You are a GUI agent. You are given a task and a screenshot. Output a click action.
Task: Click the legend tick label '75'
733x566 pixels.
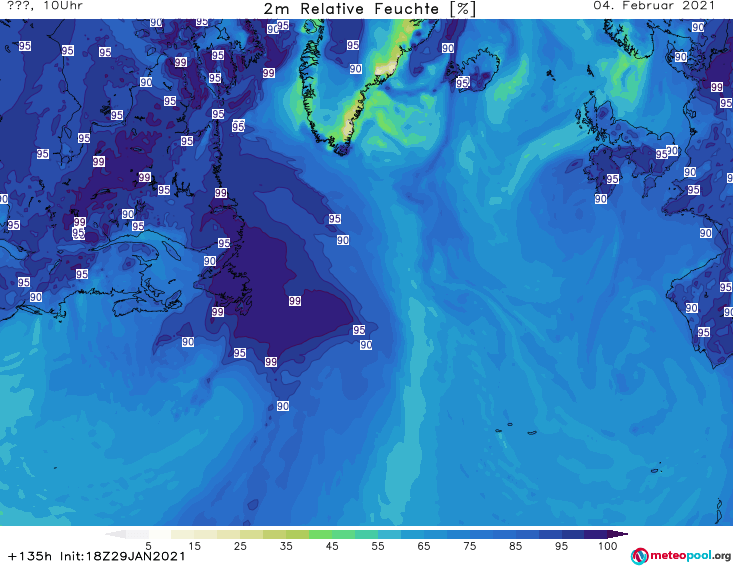point(470,546)
